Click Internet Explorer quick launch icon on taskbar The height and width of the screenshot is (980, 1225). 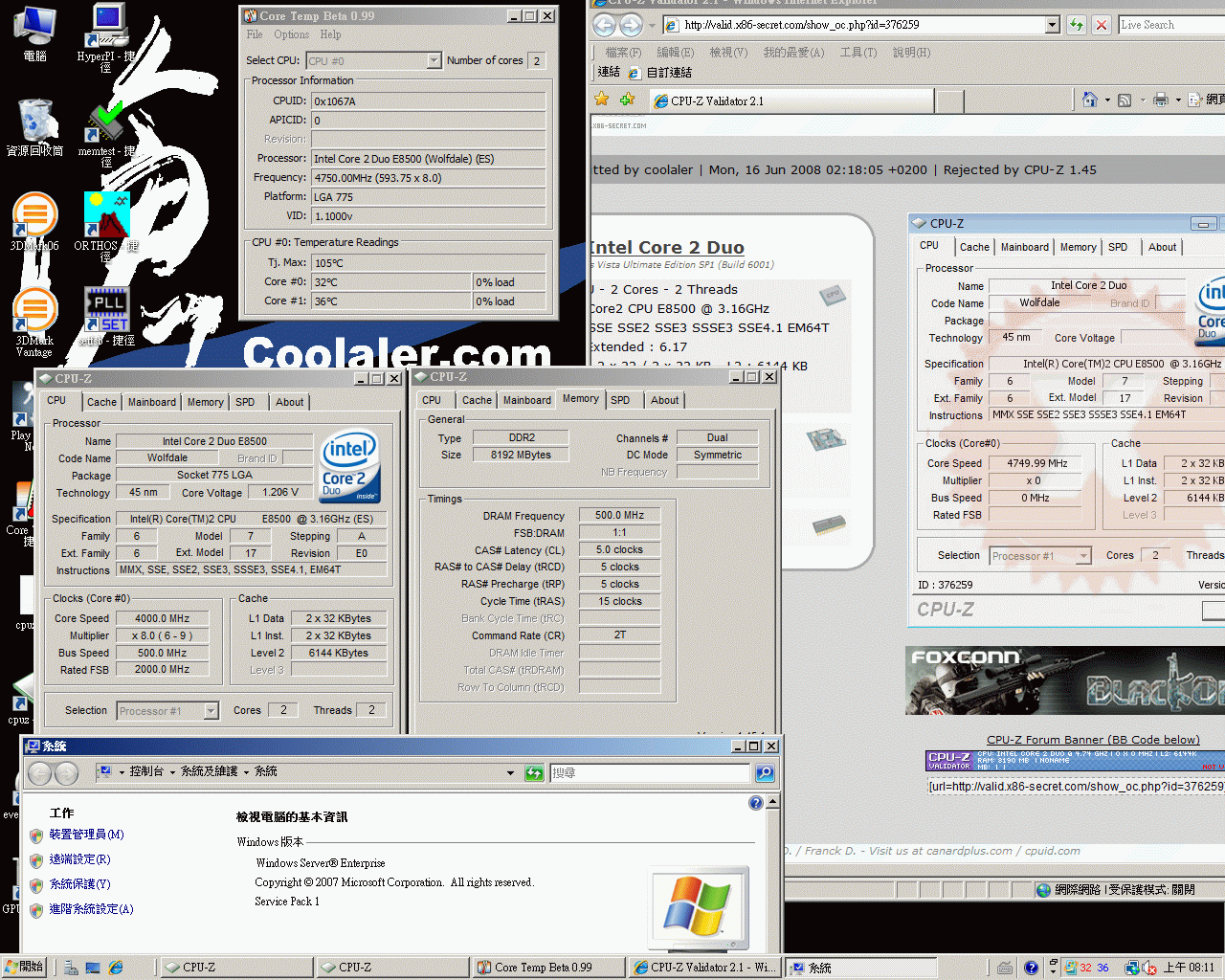[x=116, y=968]
